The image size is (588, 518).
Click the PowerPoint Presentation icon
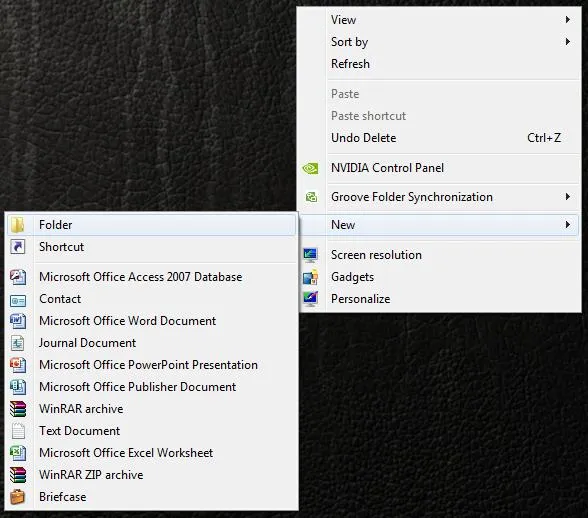[18, 365]
